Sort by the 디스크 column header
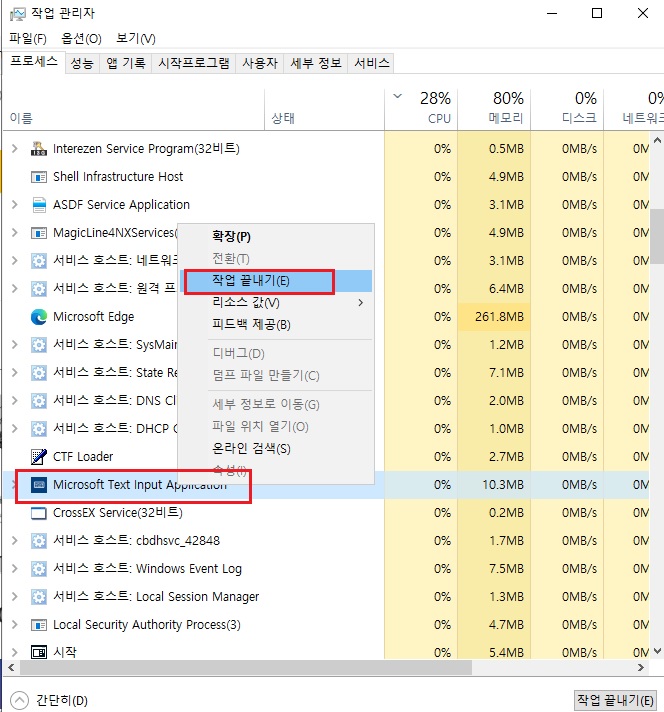The height and width of the screenshot is (712, 664). click(x=567, y=110)
